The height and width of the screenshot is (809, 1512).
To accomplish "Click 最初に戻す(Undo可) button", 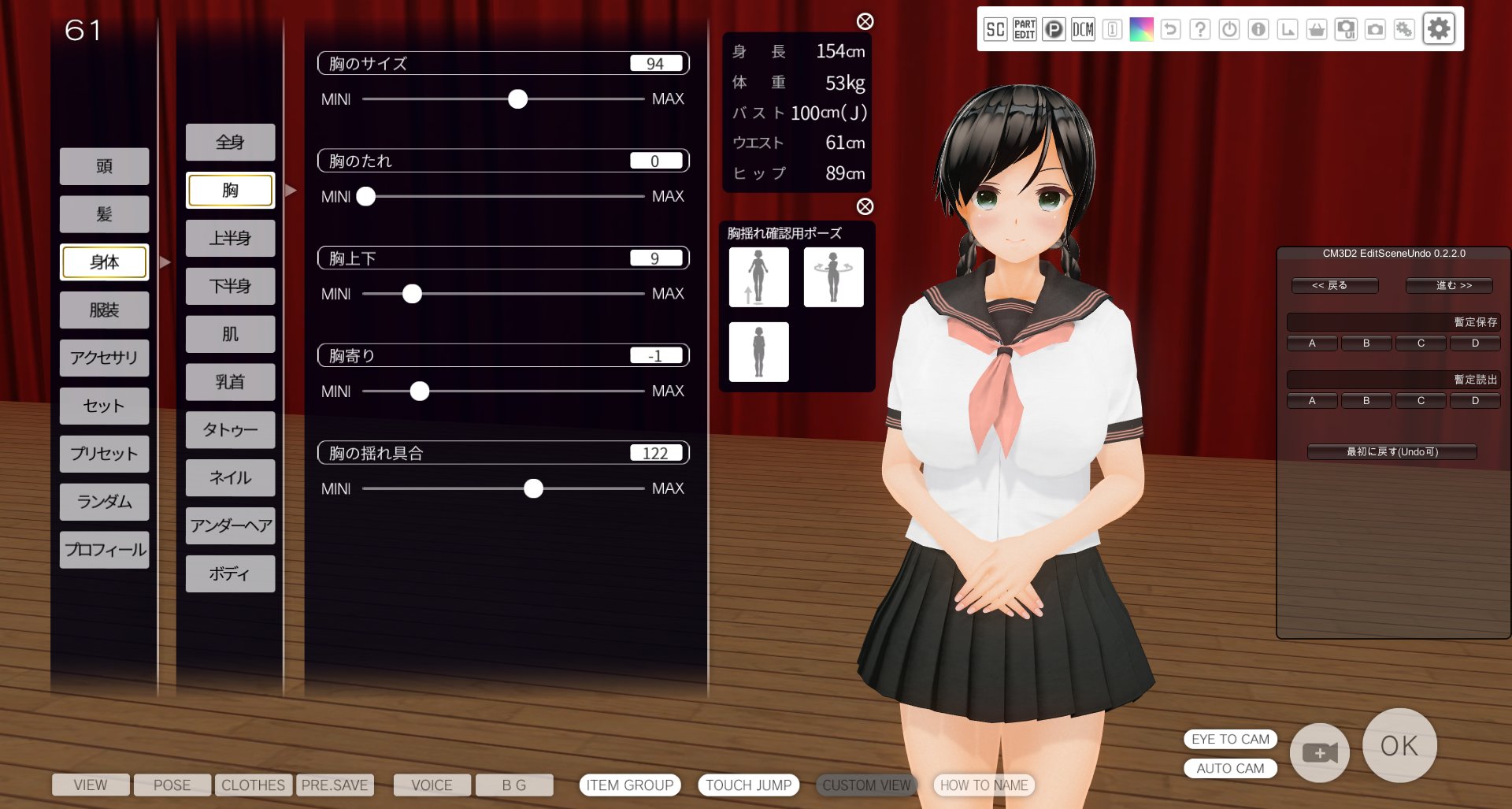I will coord(1392,451).
